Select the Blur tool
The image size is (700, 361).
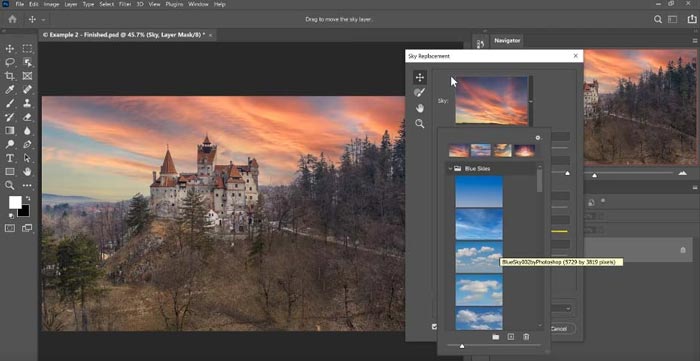pyautogui.click(x=27, y=131)
